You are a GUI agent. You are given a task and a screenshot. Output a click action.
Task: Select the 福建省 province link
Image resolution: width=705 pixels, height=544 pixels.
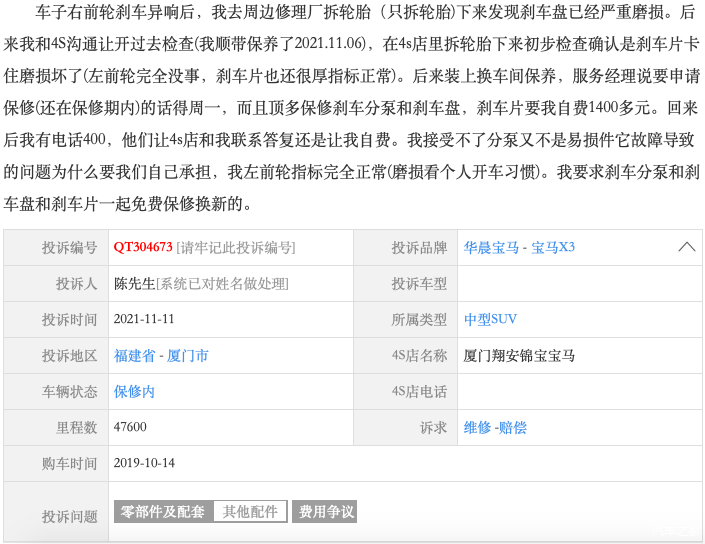pos(134,355)
